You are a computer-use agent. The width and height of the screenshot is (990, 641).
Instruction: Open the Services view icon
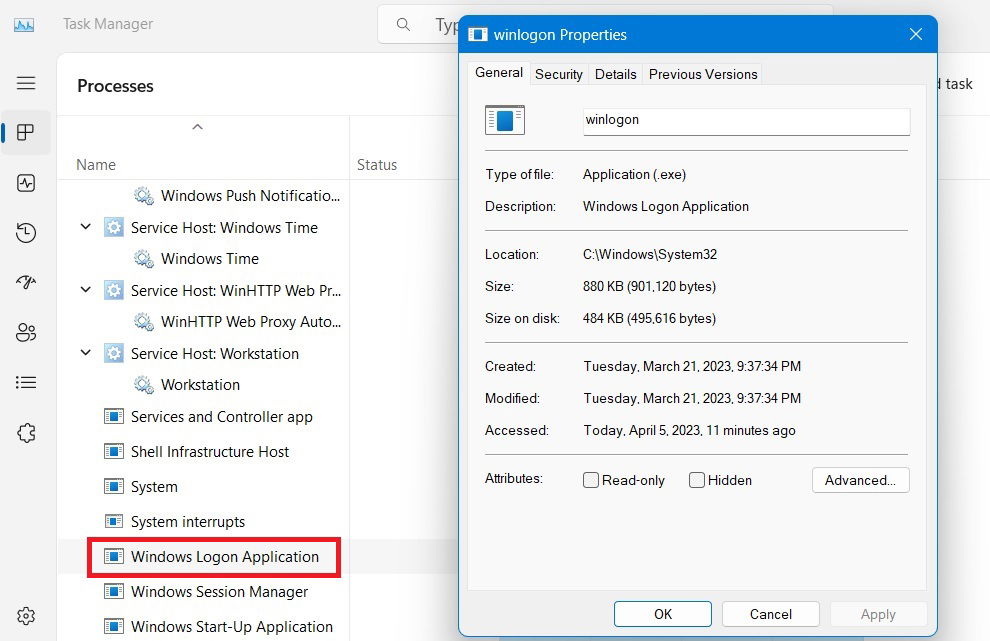(x=25, y=432)
